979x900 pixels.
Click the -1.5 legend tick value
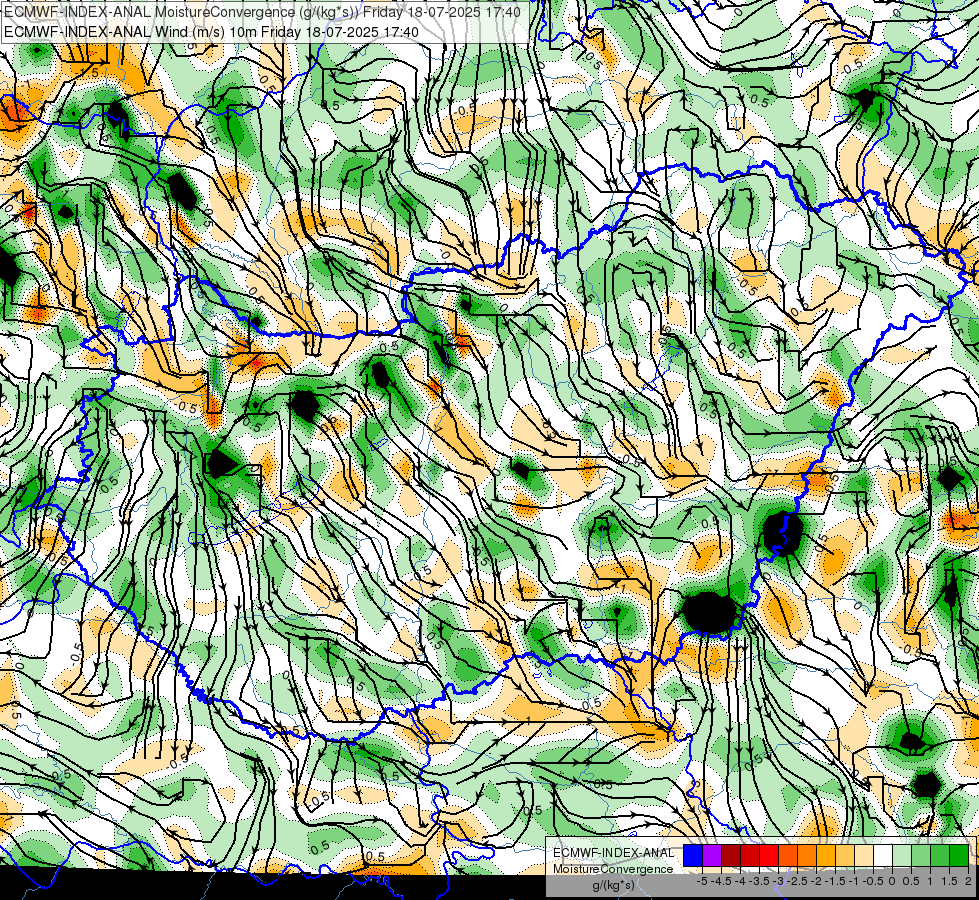coord(835,881)
